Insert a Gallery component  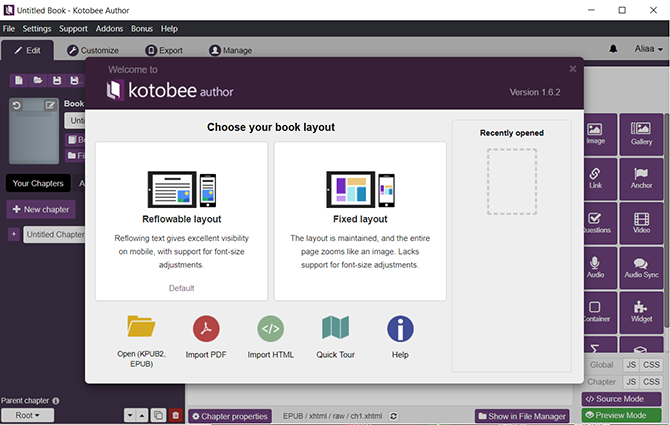tap(641, 136)
